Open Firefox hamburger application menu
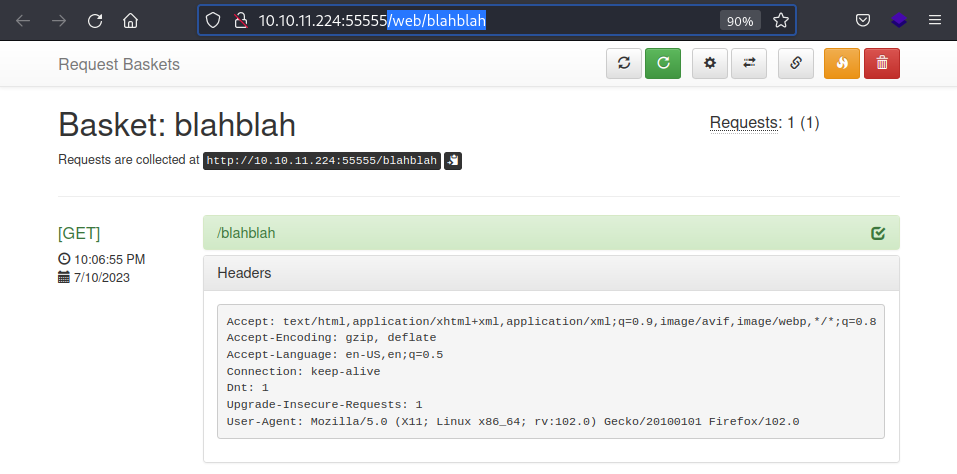 pos(934,20)
